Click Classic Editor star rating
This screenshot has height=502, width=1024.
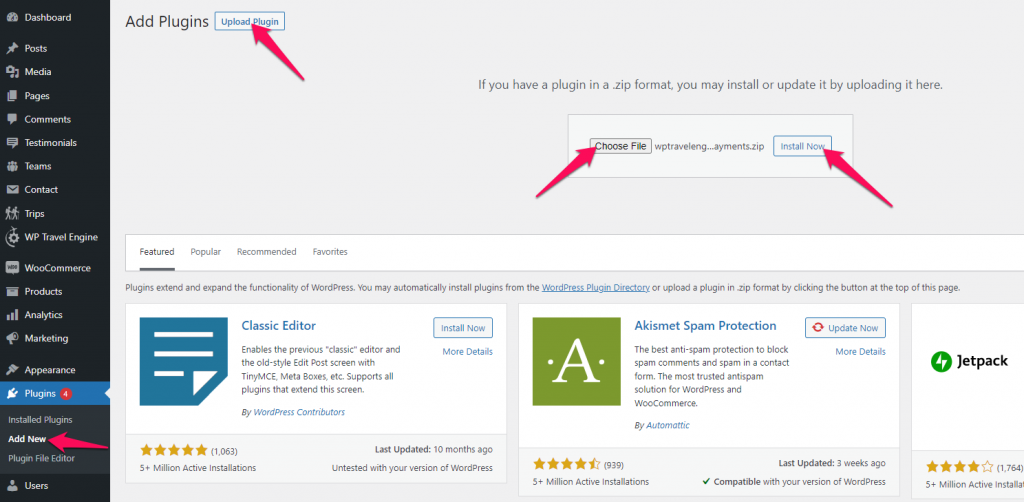[x=174, y=450]
